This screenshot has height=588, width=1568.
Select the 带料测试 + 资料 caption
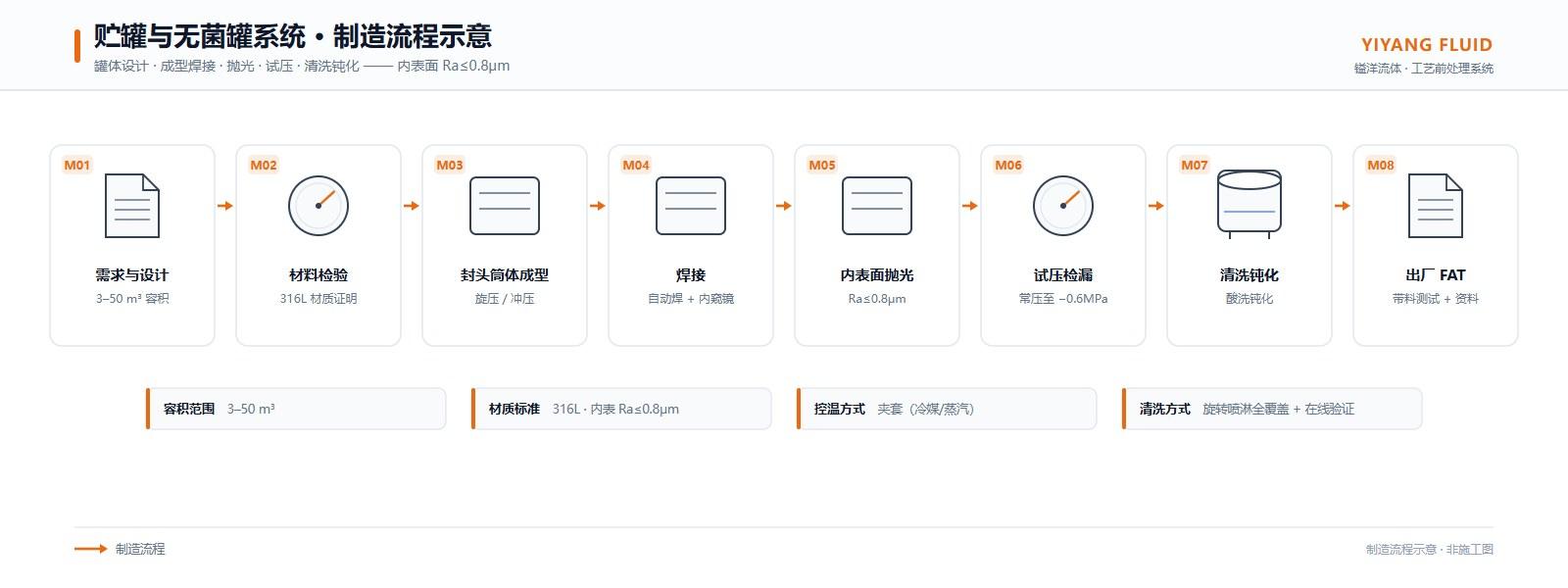coord(1436,299)
